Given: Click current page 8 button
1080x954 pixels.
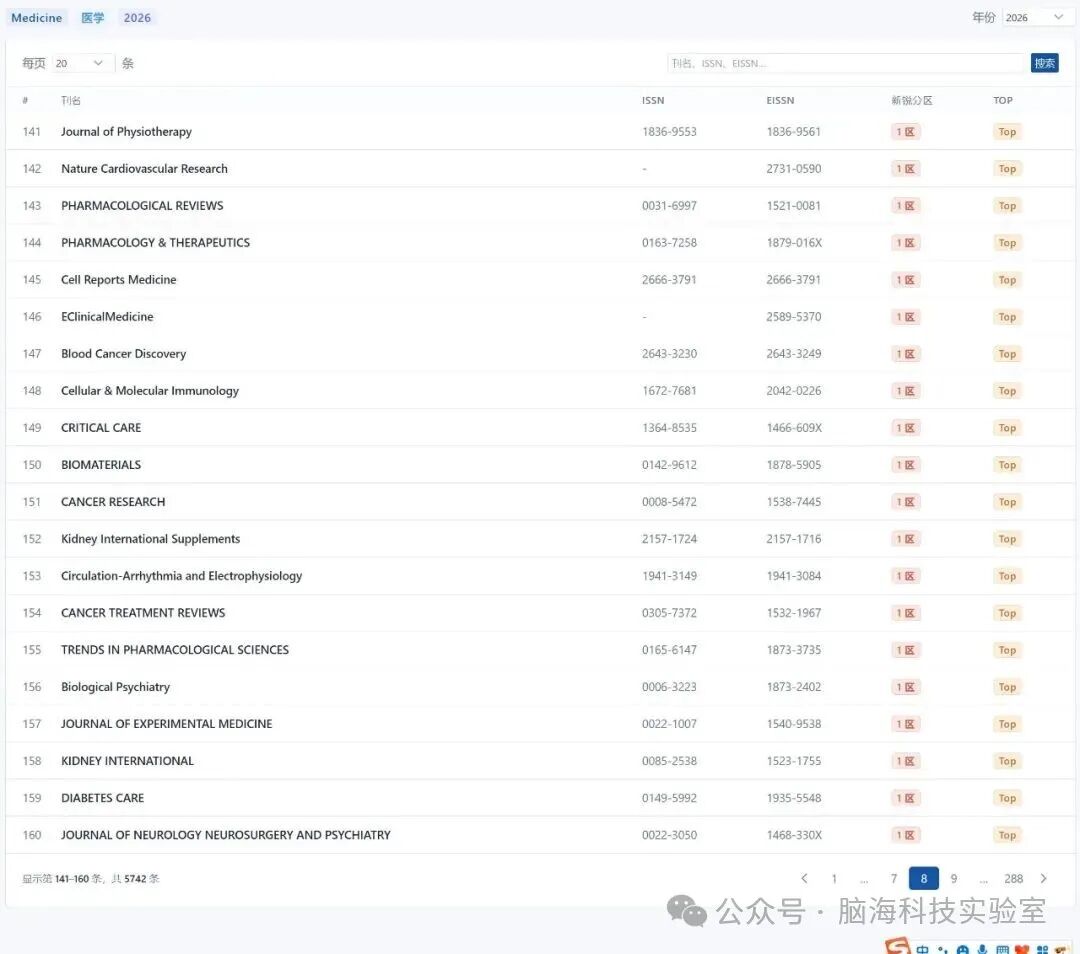Looking at the screenshot, I should [x=924, y=878].
